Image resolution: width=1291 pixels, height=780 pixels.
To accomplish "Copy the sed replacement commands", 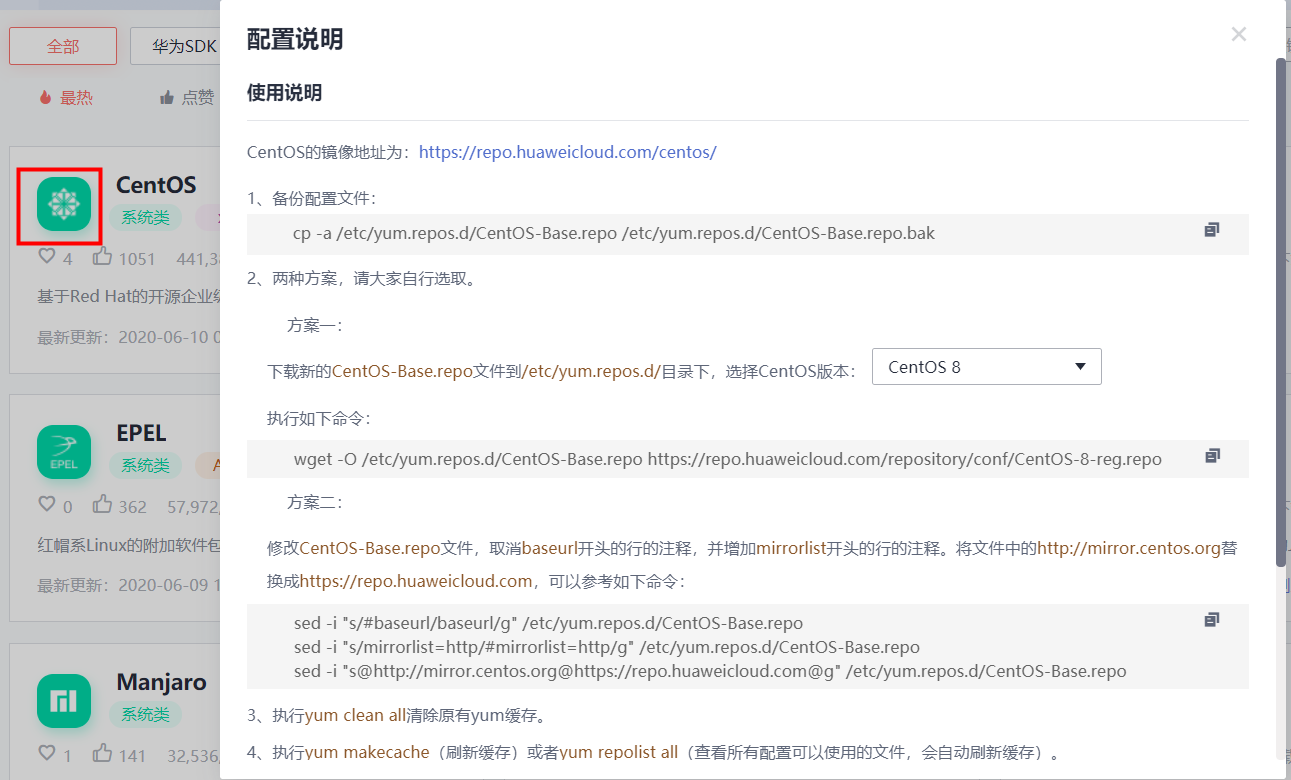I will point(1212,619).
